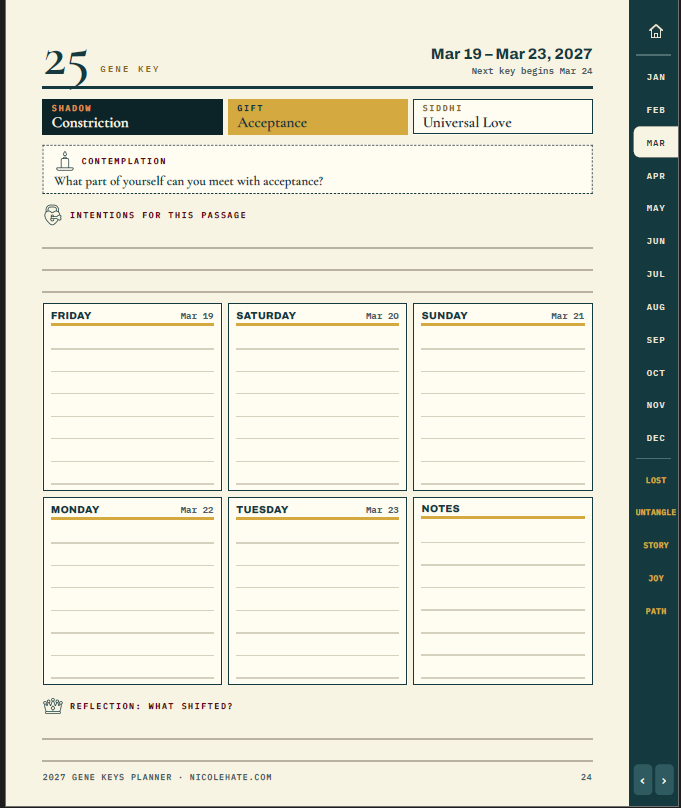This screenshot has height=808, width=681.
Task: Click the Gift Acceptance box
Action: (318, 117)
